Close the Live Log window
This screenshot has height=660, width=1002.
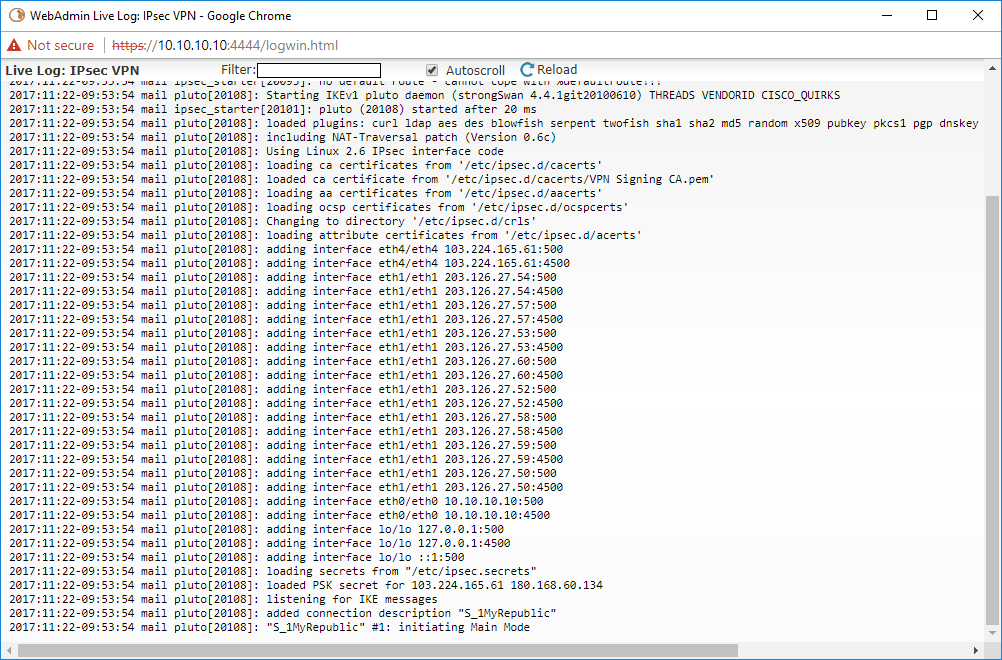tap(978, 15)
